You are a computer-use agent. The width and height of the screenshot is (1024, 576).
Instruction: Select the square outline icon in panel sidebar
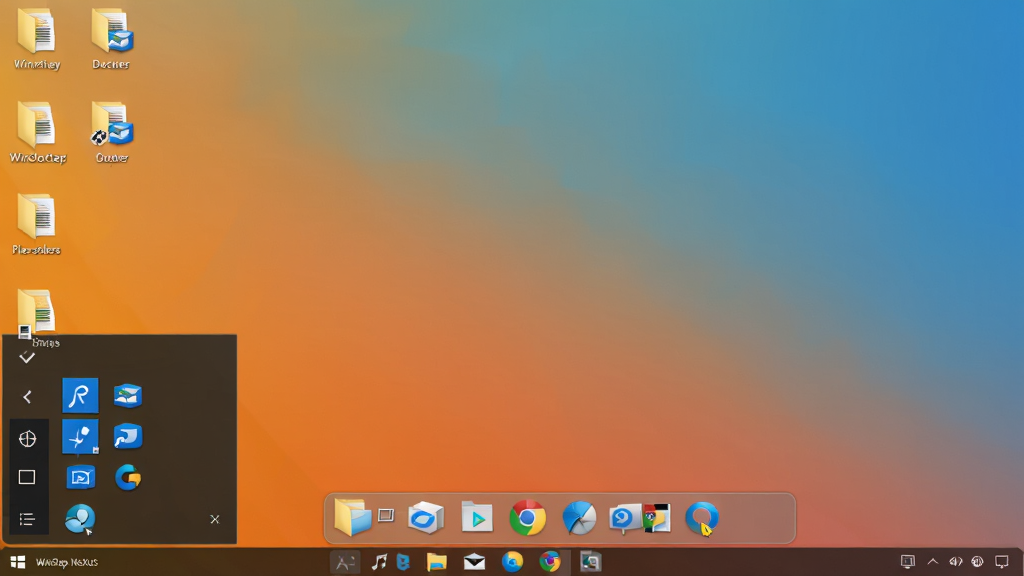27,477
